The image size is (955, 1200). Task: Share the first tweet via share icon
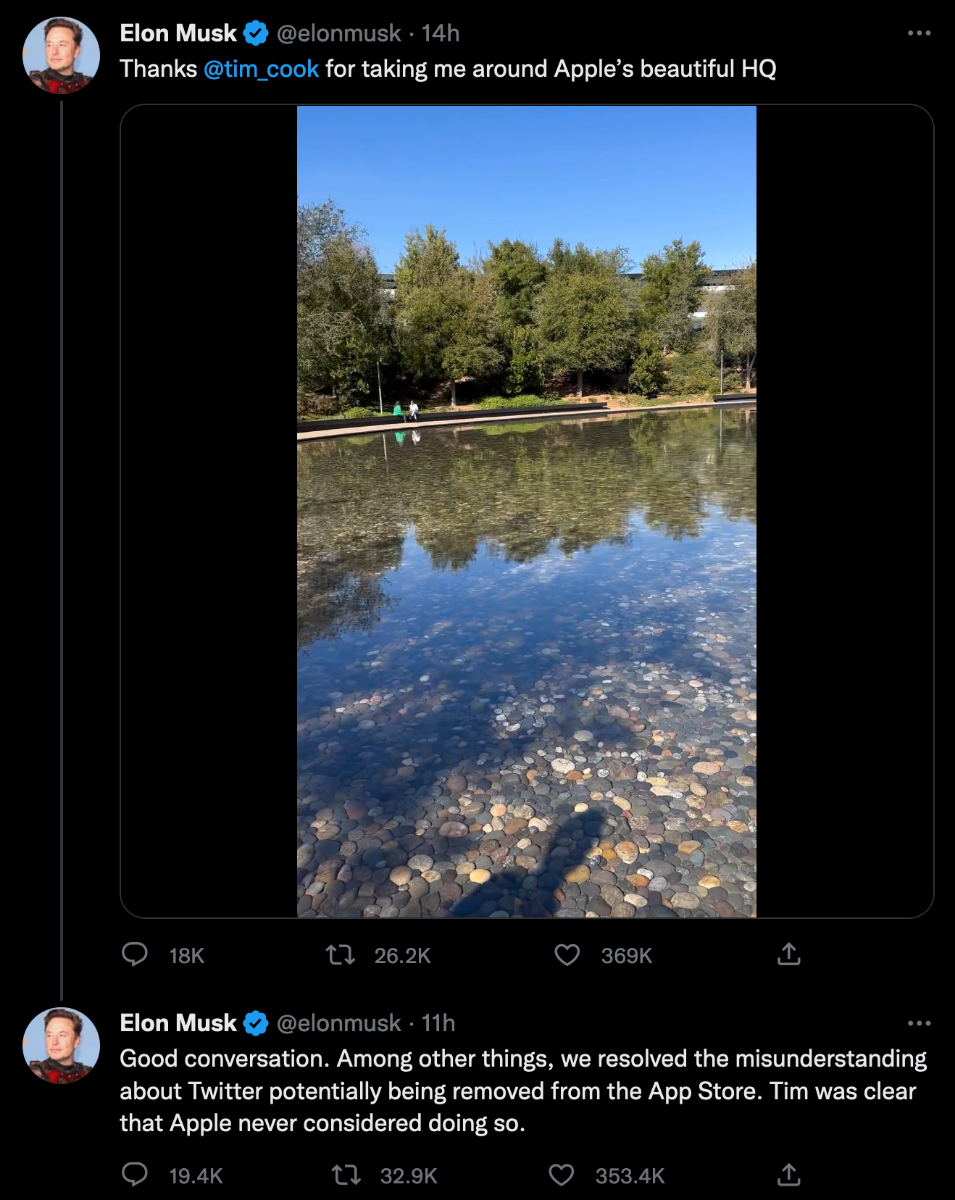coord(789,955)
